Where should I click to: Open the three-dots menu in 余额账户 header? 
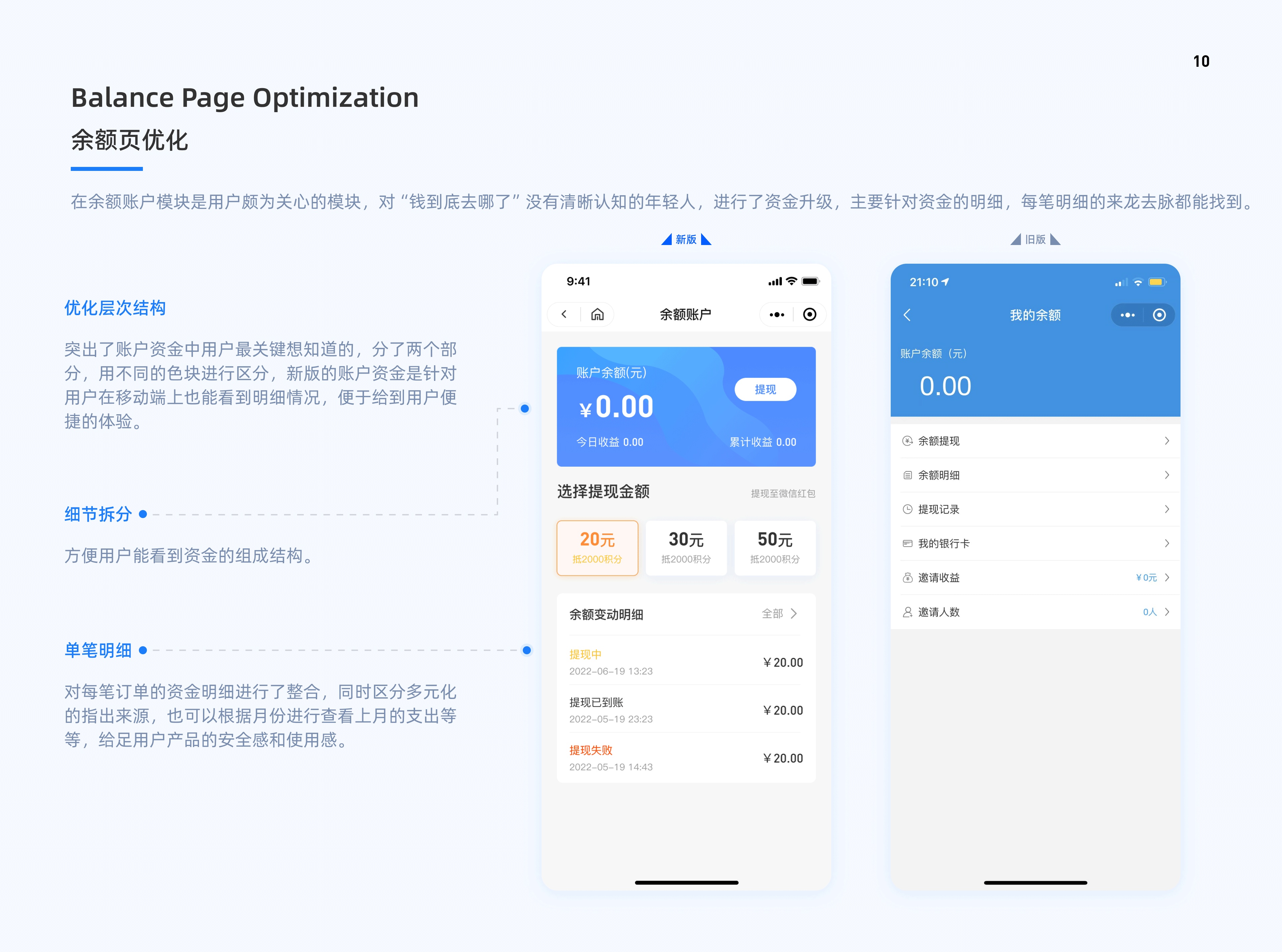pyautogui.click(x=777, y=315)
